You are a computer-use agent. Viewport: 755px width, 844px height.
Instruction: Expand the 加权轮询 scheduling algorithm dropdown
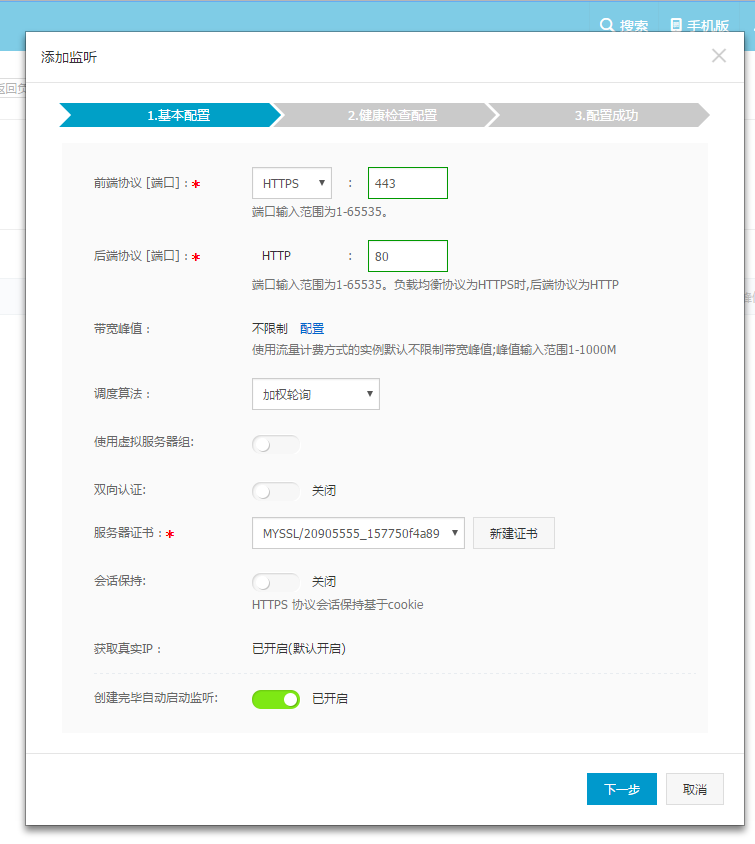(315, 394)
